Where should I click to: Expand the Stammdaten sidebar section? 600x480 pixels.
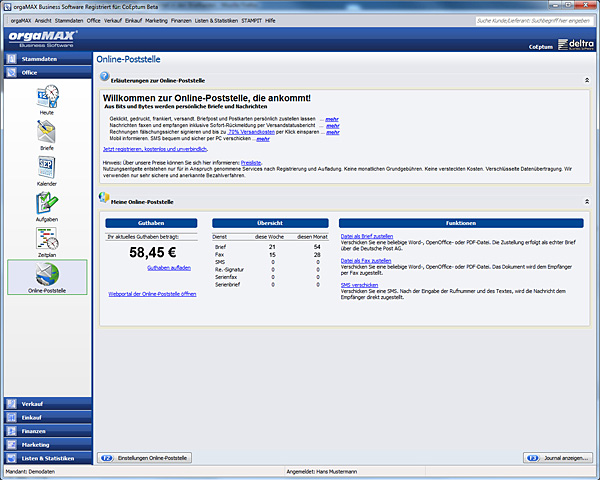pyautogui.click(x=48, y=59)
